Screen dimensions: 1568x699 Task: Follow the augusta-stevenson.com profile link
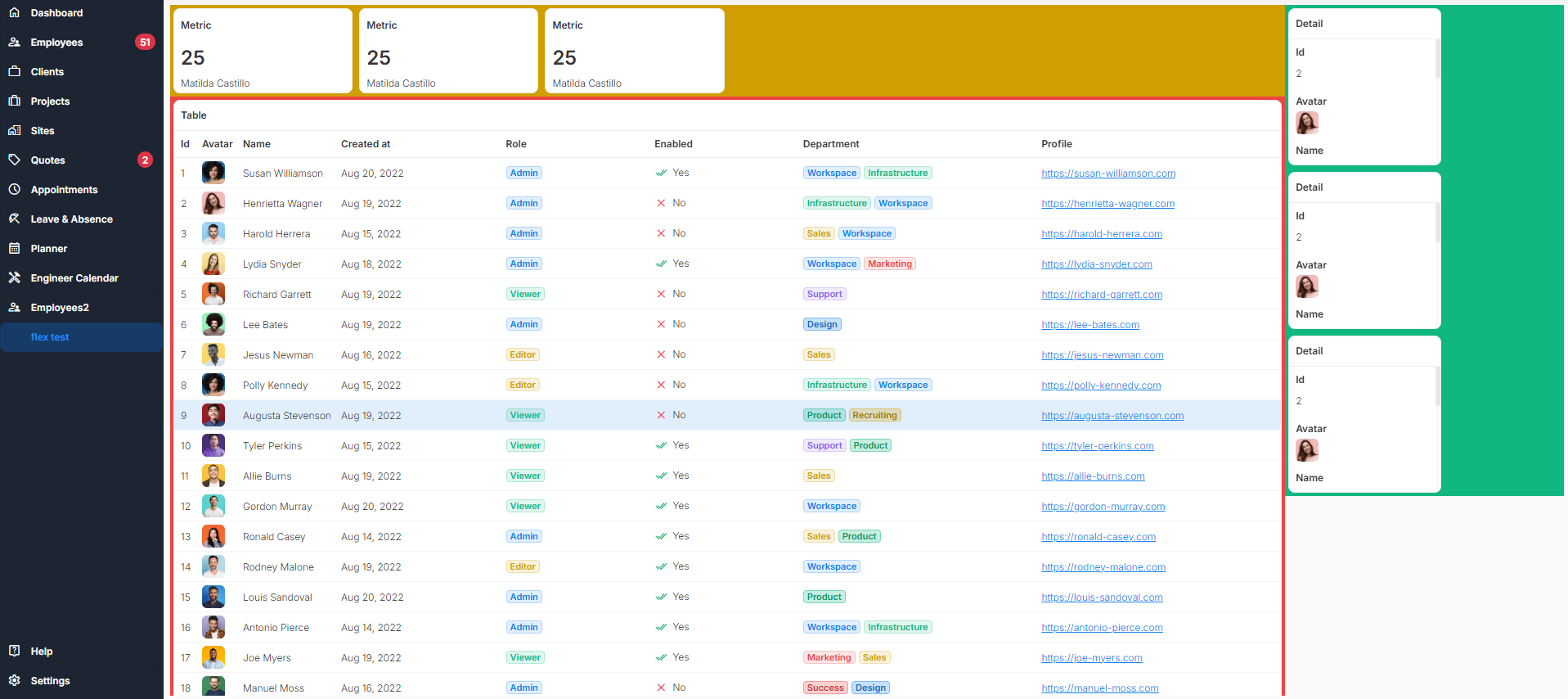pyautogui.click(x=1112, y=416)
